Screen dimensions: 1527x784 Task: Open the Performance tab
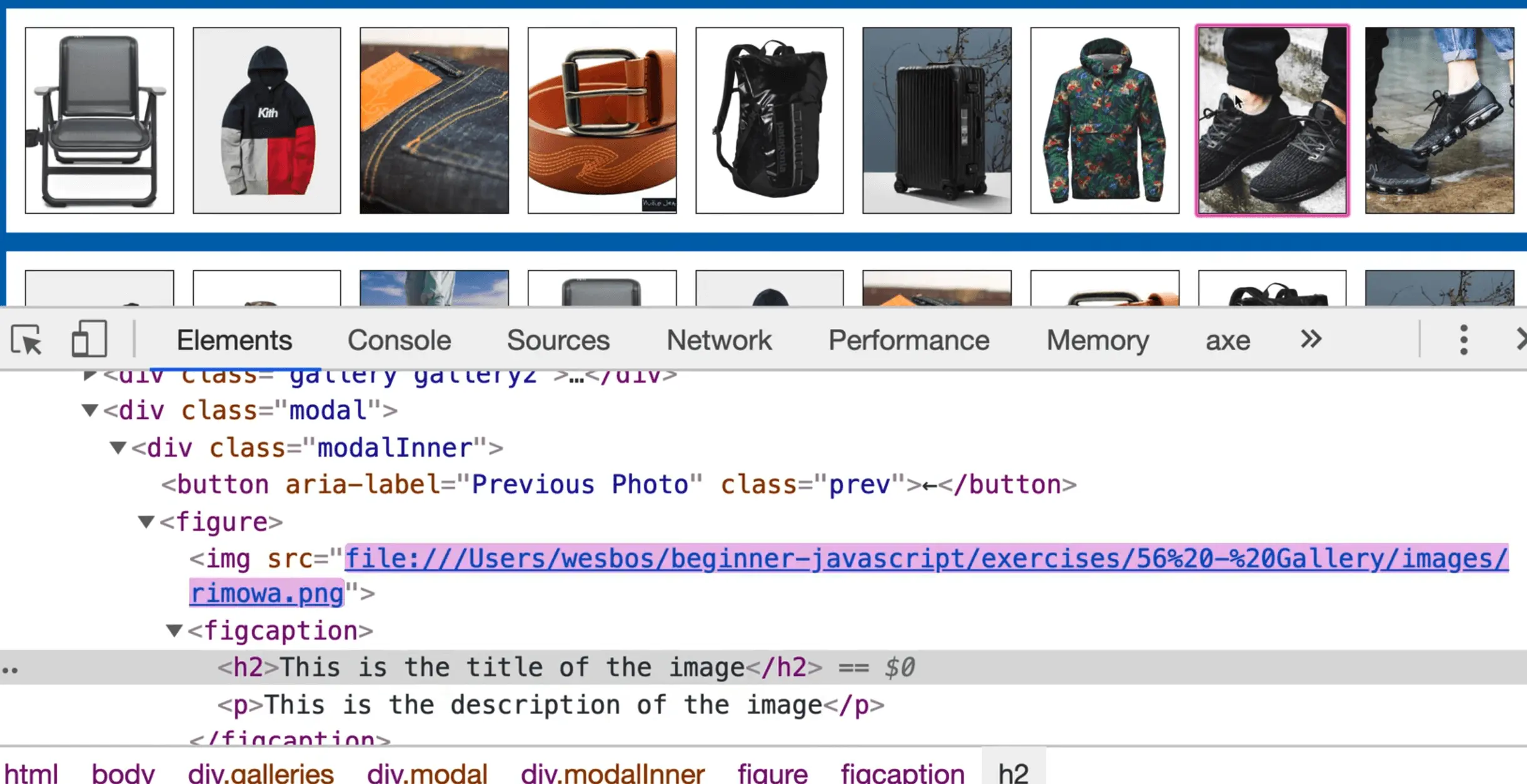pyautogui.click(x=909, y=341)
